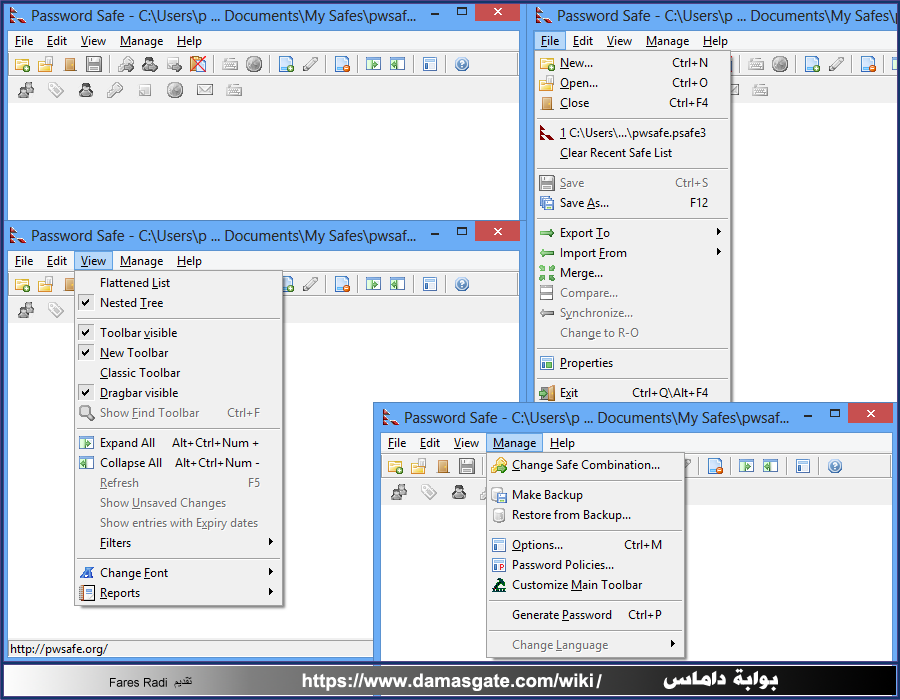Choose Merge... in File menu

631,273
